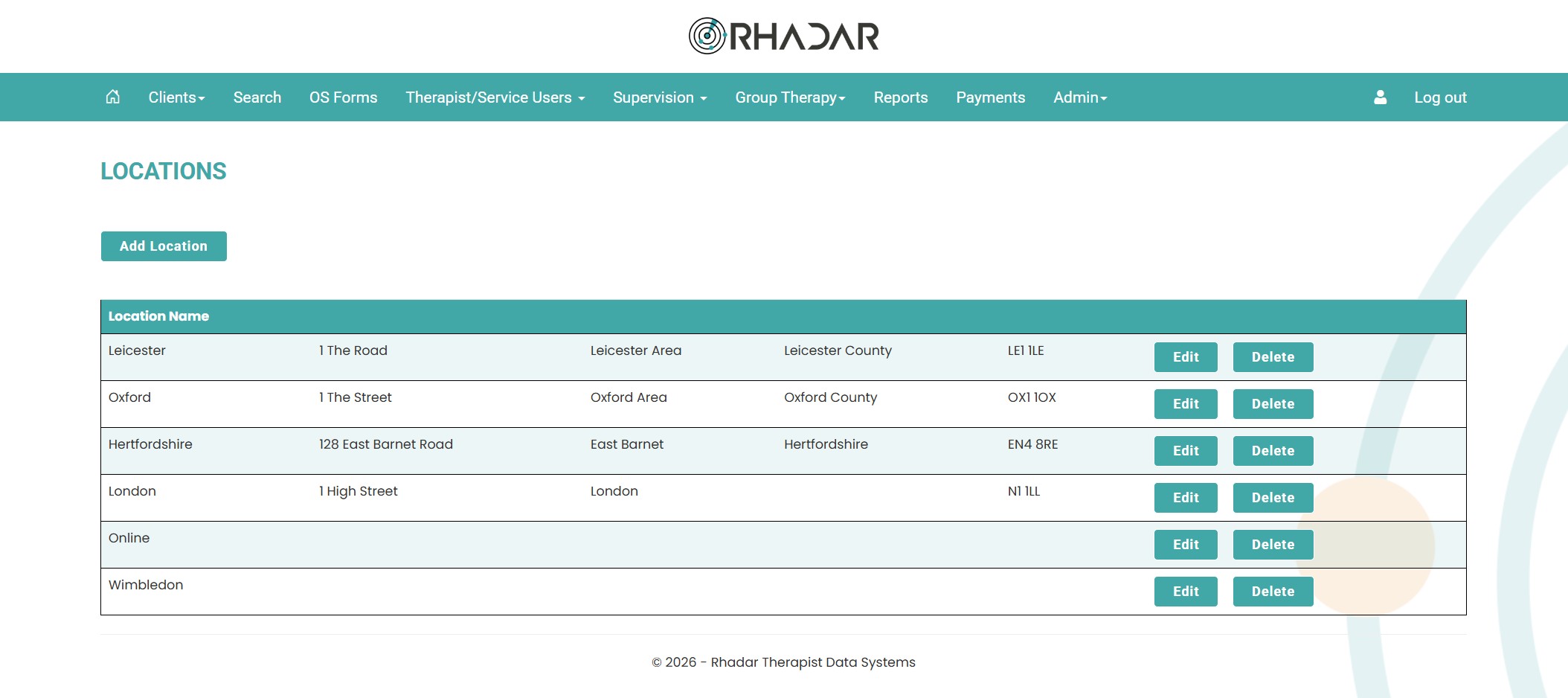This screenshot has width=1568, height=698.
Task: Delete the Oxford location
Action: pyautogui.click(x=1273, y=404)
